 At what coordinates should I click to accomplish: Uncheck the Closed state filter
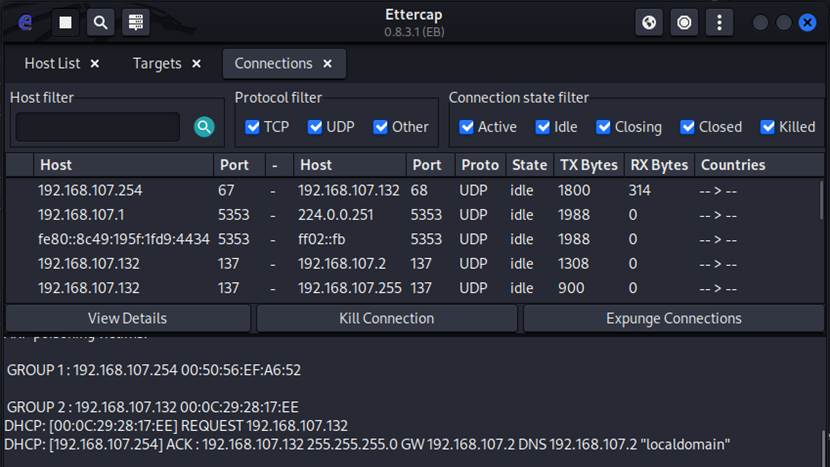click(687, 127)
